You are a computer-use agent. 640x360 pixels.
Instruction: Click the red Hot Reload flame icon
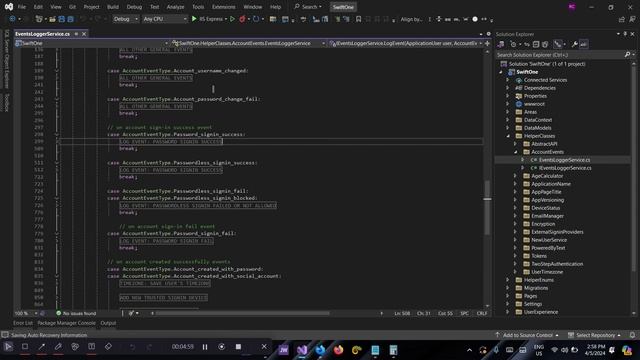(242, 19)
